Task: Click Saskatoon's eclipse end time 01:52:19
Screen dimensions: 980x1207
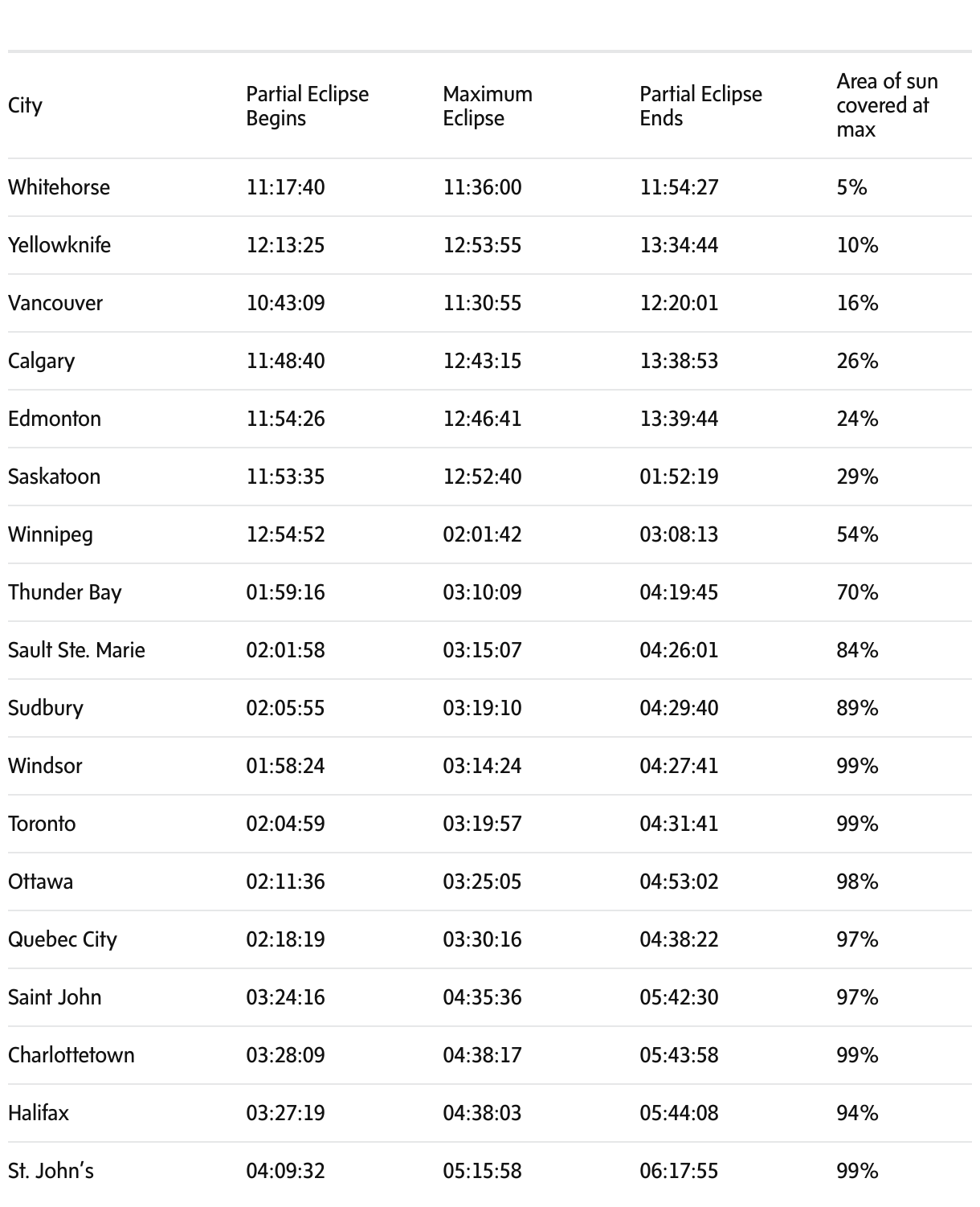Action: click(679, 477)
